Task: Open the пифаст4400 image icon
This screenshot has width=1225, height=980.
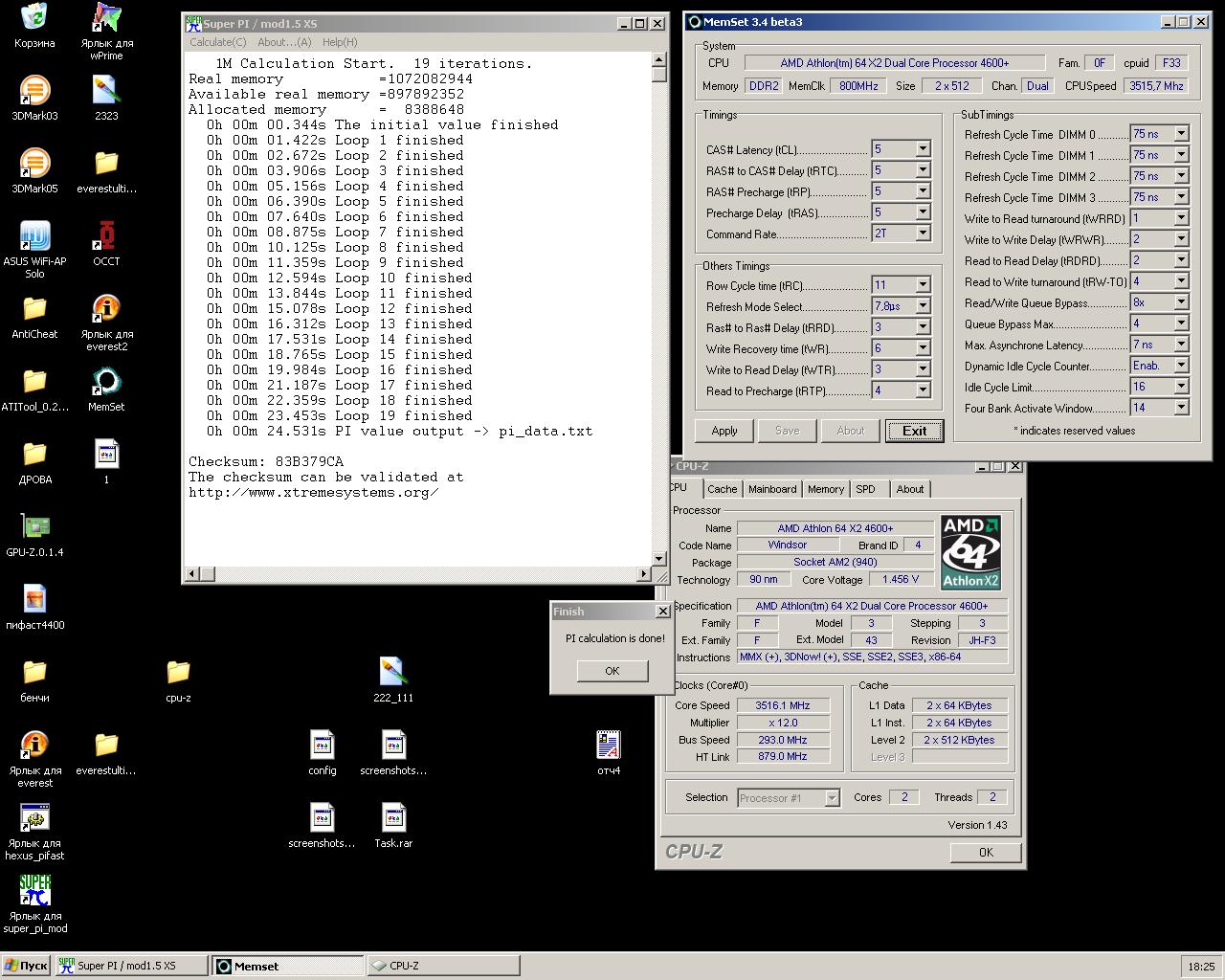Action: pos(34,599)
